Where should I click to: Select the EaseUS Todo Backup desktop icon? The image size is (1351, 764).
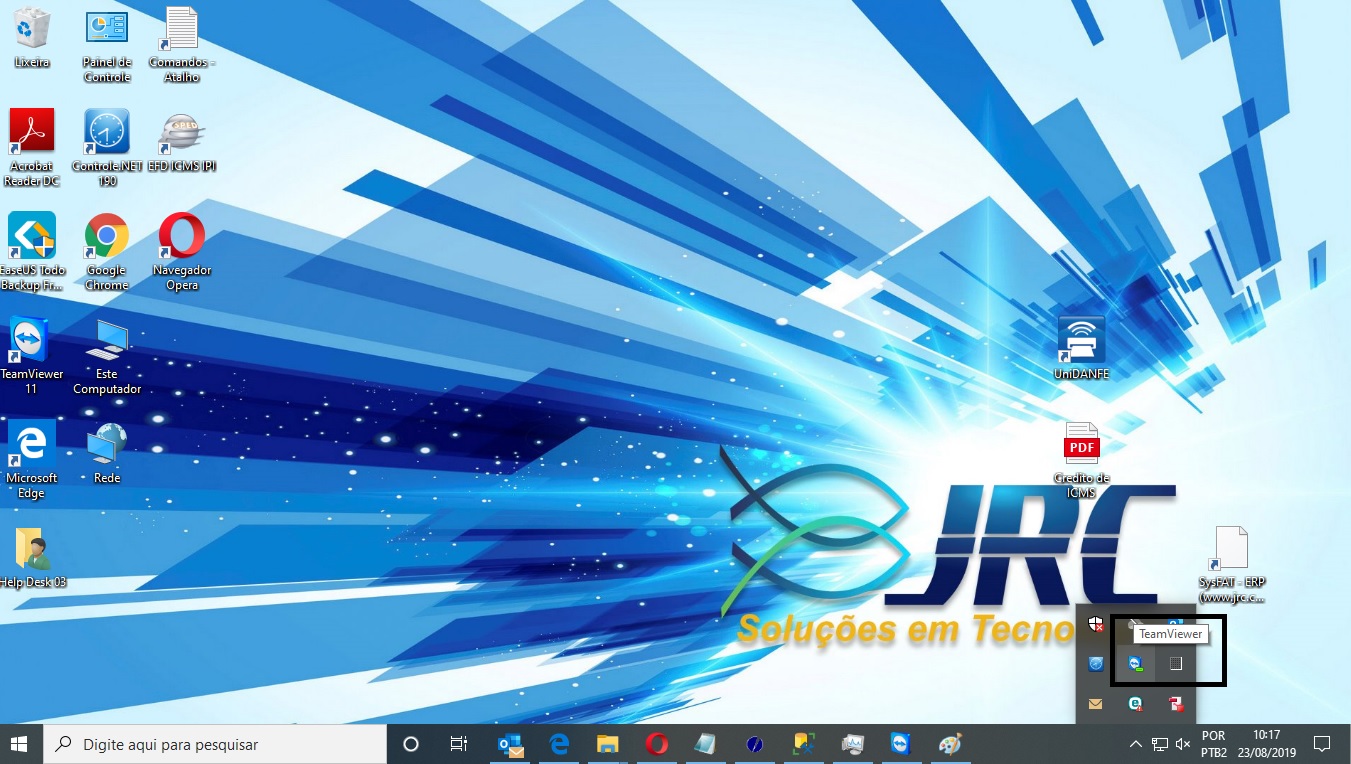click(32, 252)
